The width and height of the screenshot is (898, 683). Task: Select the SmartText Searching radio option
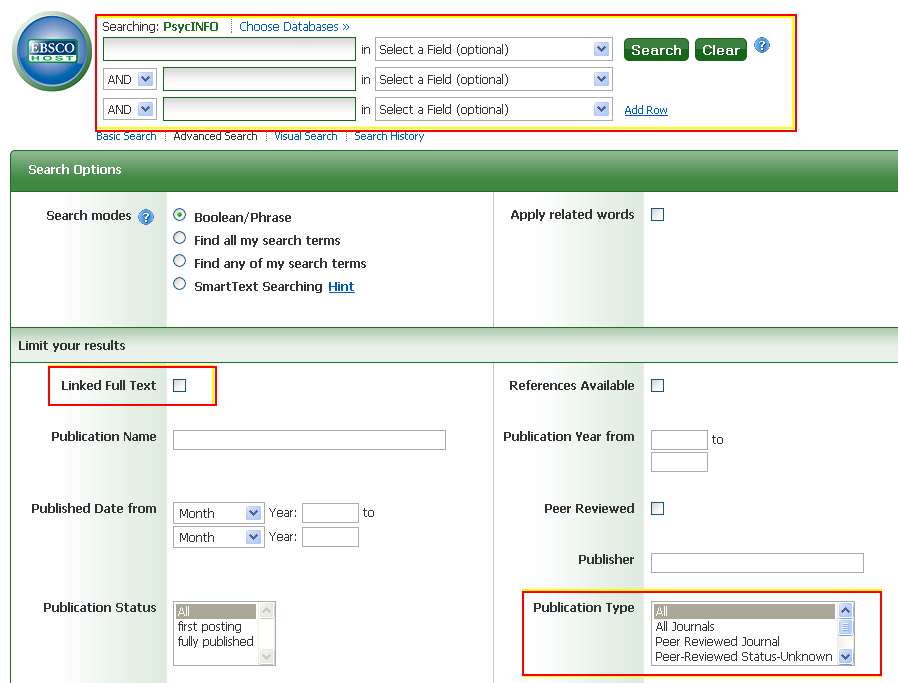point(180,284)
